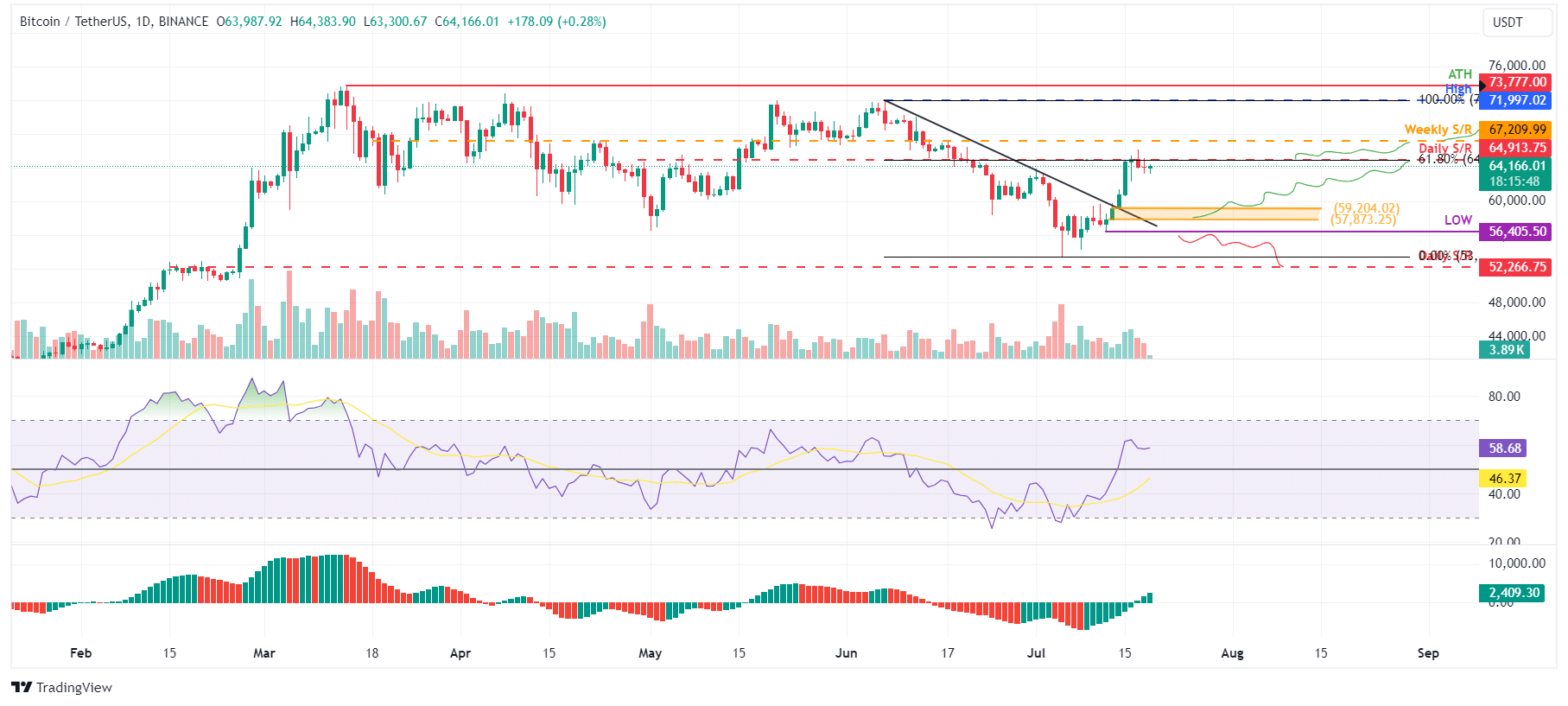Image resolution: width=1568 pixels, height=706 pixels.
Task: Click the green 64,166.01 current price tag
Action: (x=1515, y=166)
